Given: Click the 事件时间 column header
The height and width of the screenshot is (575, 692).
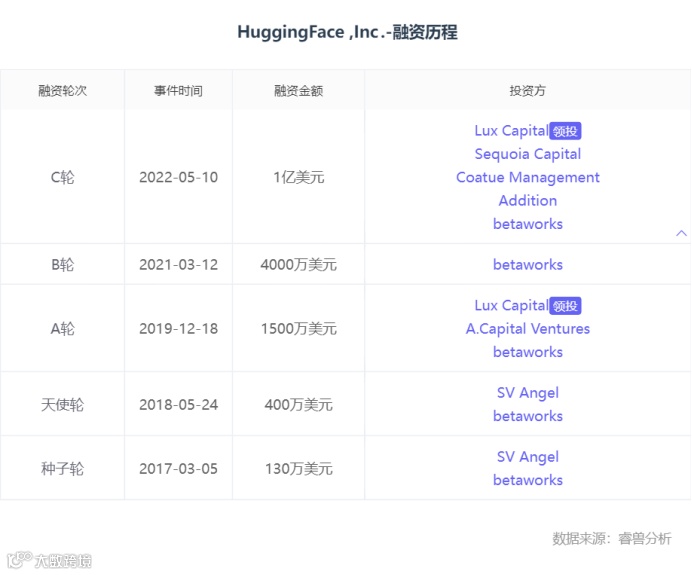Looking at the screenshot, I should click(178, 91).
